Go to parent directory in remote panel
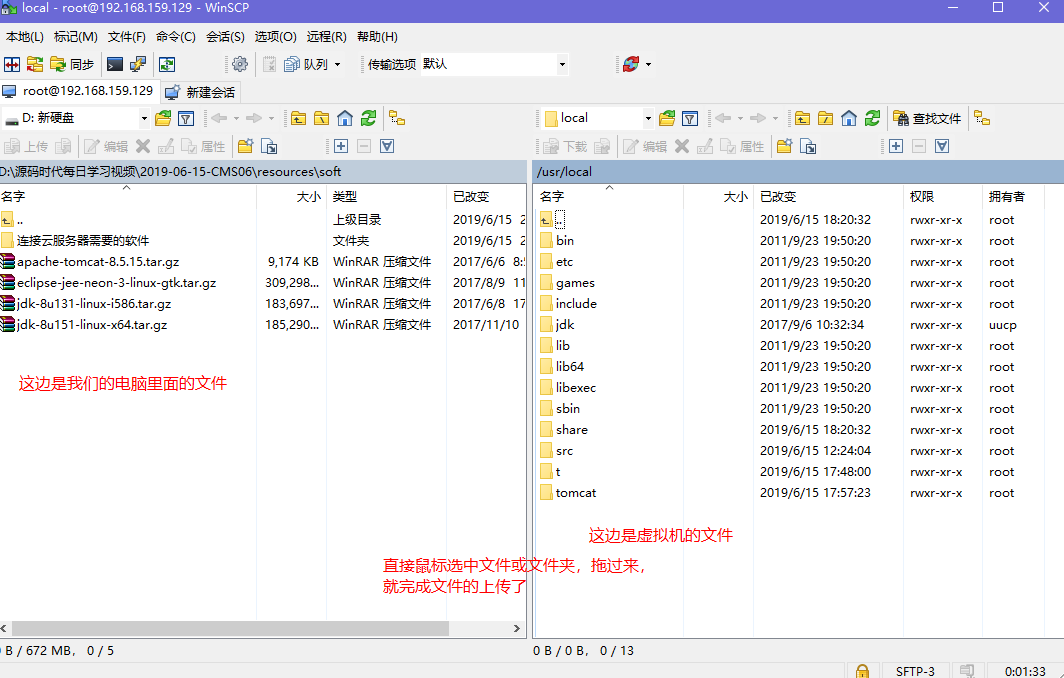Image resolution: width=1064 pixels, height=678 pixels. [802, 119]
